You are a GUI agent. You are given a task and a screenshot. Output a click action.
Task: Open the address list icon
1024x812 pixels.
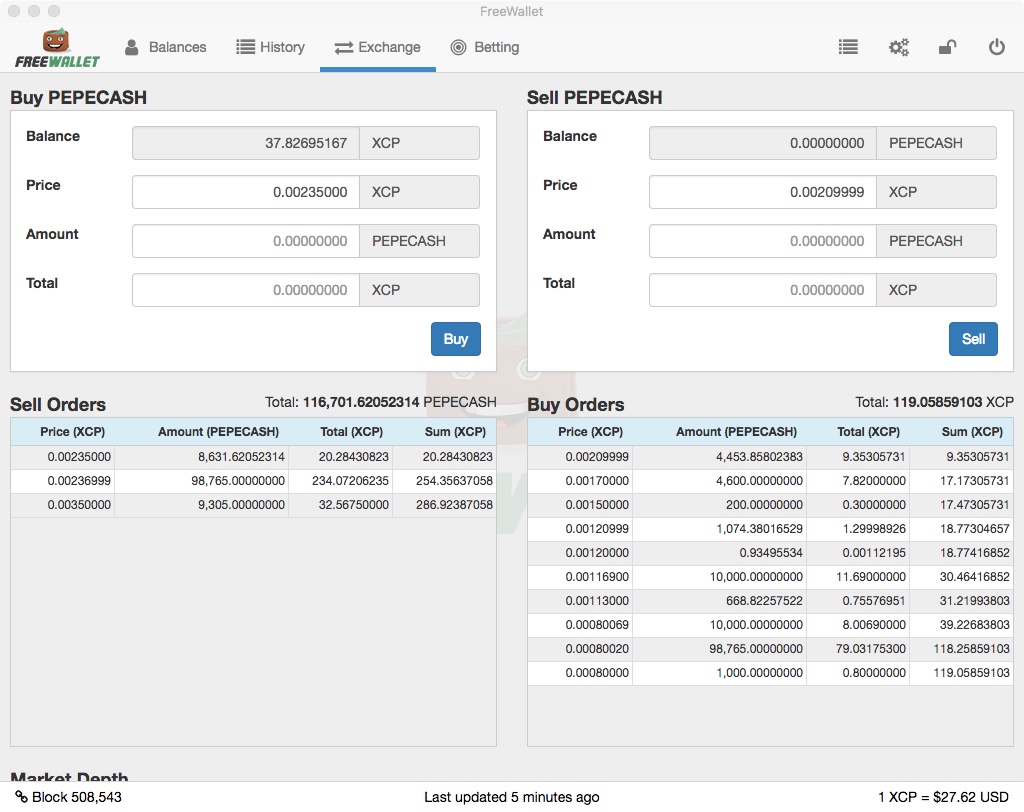[848, 47]
